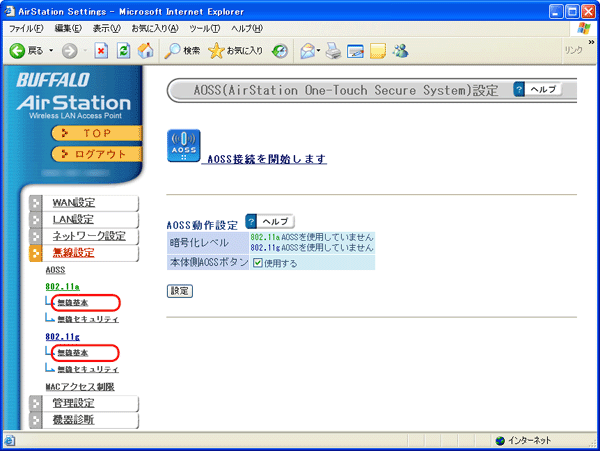The width and height of the screenshot is (600, 451).
Task: Open the ファイル(F) menu
Action: (26, 29)
